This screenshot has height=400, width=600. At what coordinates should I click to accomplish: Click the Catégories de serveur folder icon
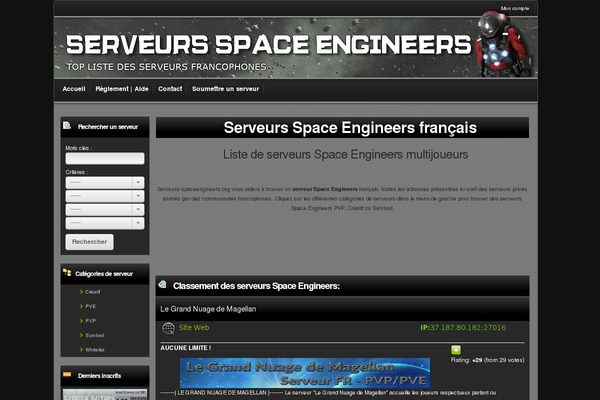67,273
